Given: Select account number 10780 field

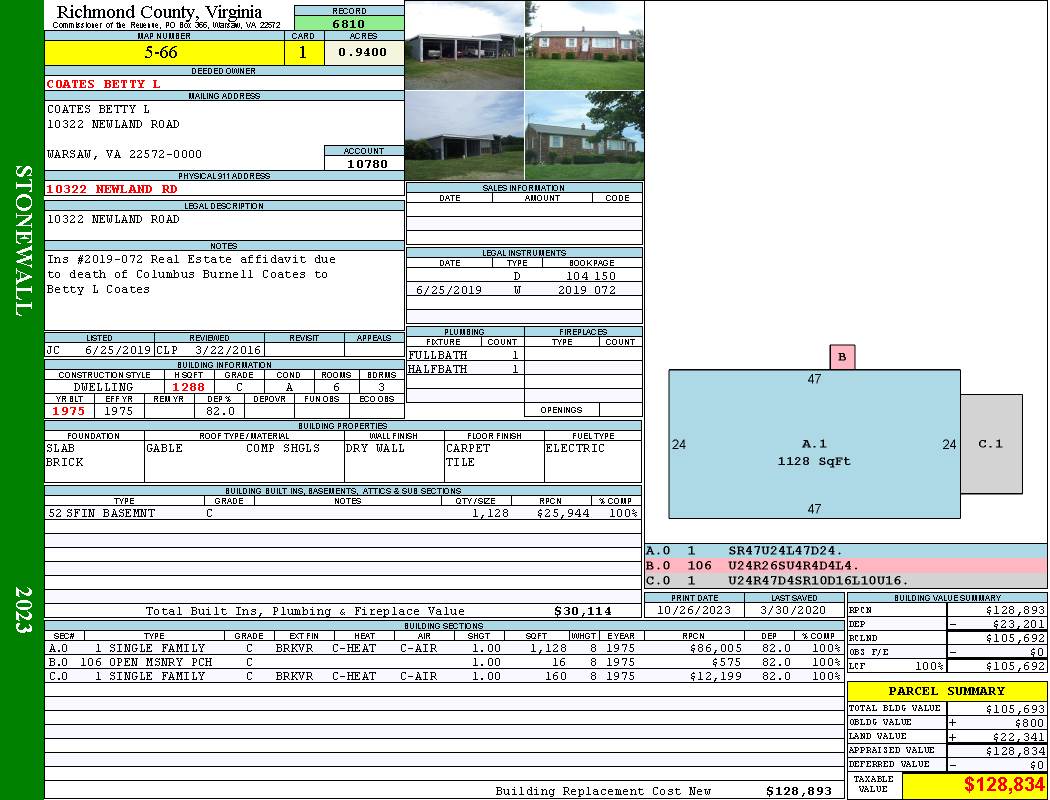Looking at the screenshot, I should pos(364,163).
